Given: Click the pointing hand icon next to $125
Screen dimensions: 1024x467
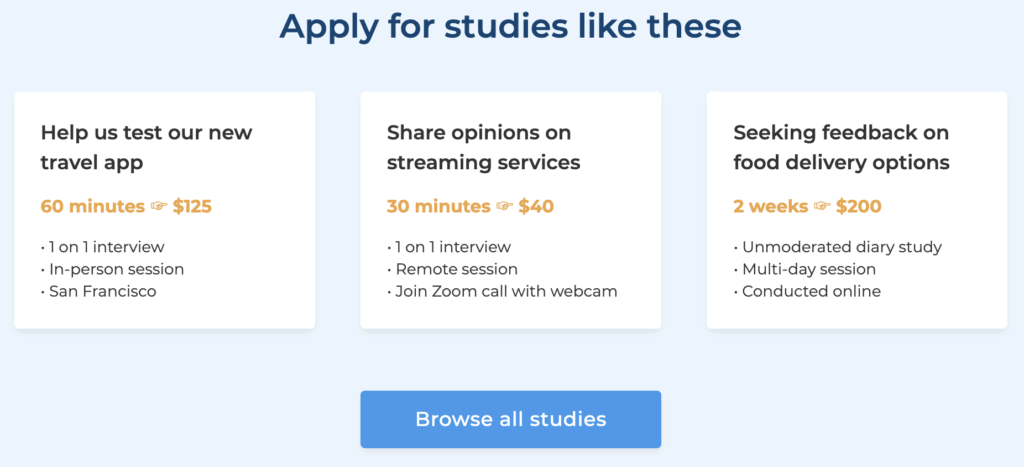Looking at the screenshot, I should pos(158,207).
